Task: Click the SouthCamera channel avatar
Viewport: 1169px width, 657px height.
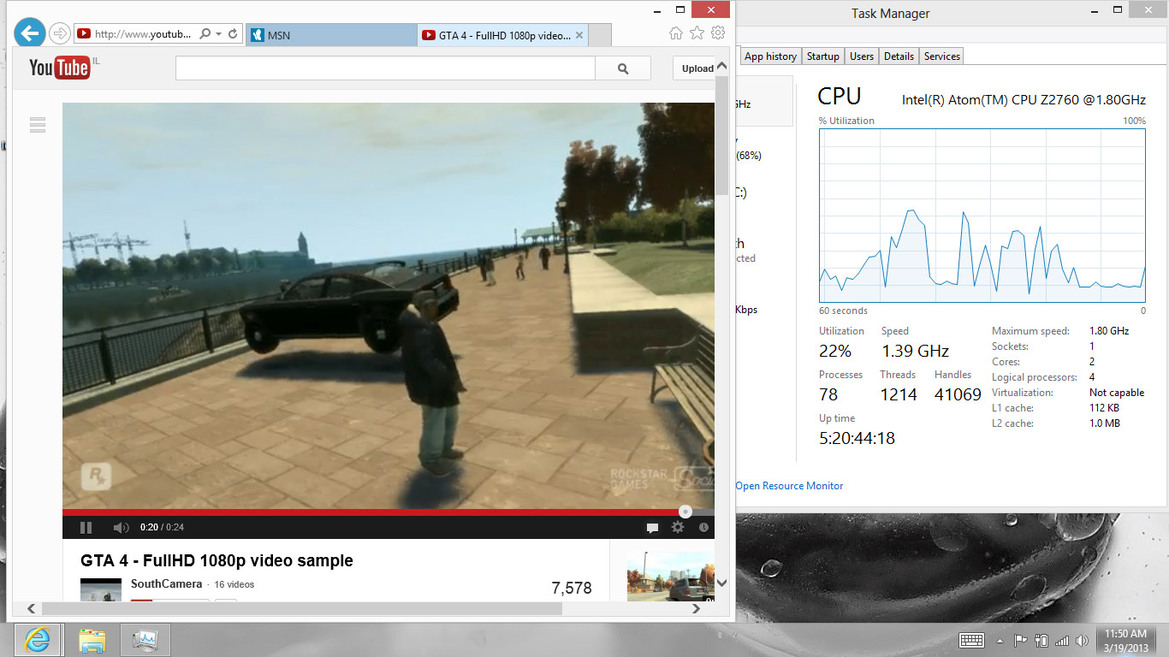Action: pyautogui.click(x=101, y=590)
